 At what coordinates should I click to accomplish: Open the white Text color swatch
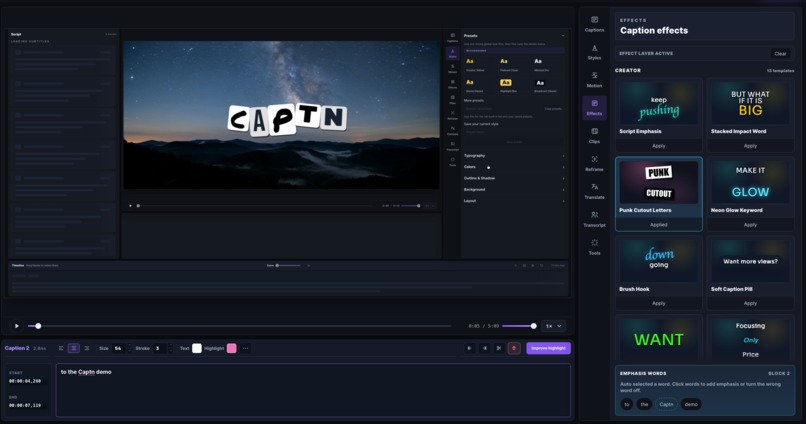197,348
